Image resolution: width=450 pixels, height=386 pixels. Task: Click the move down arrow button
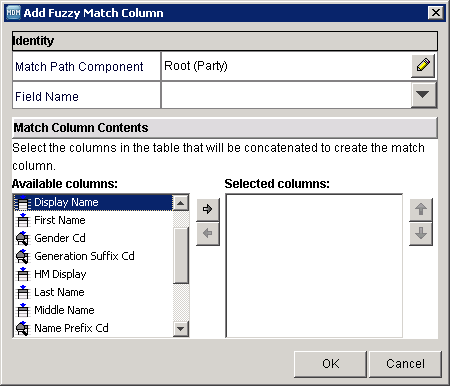tap(421, 233)
